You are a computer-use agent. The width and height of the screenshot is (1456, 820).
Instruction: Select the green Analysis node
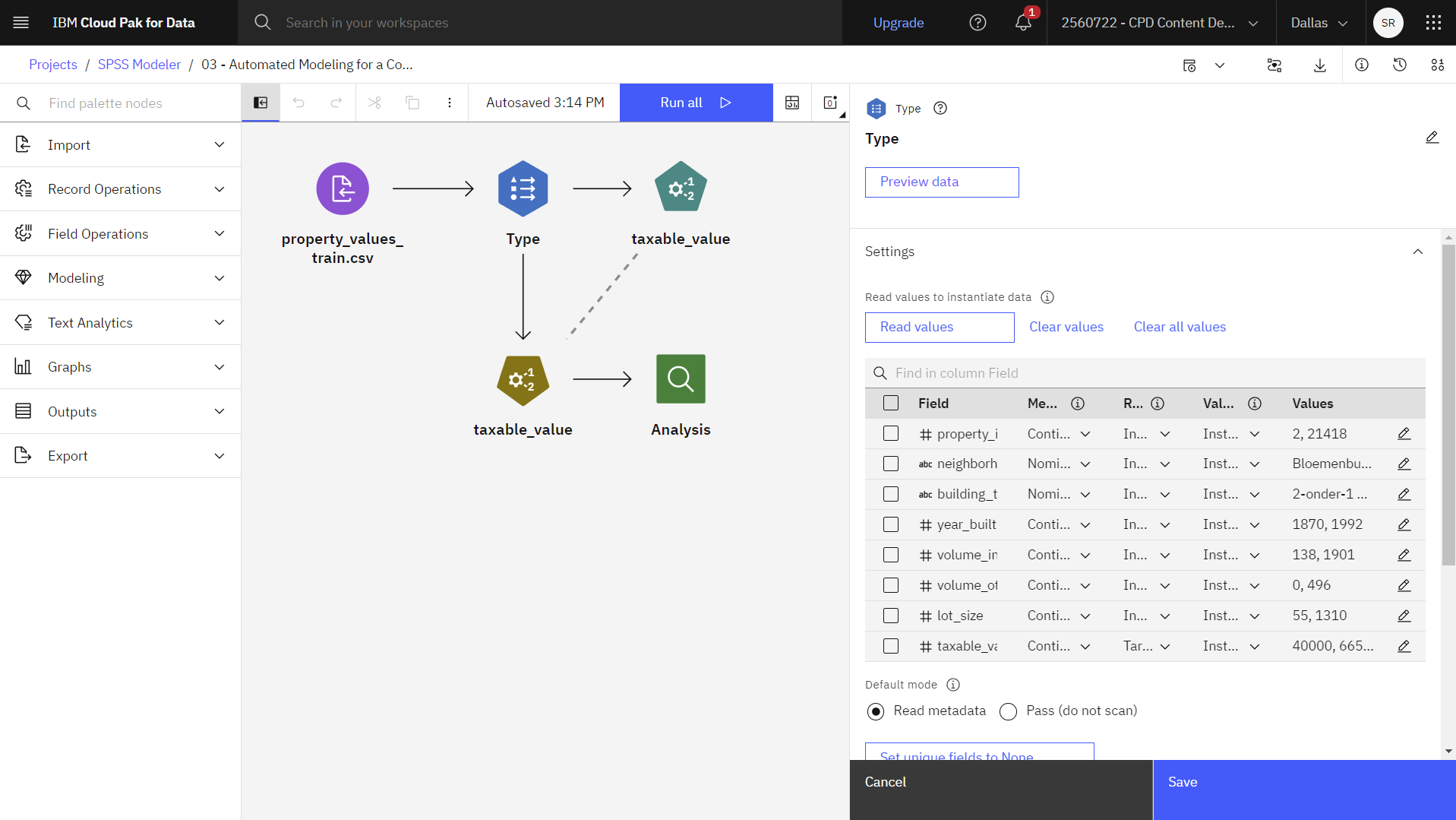pyautogui.click(x=681, y=378)
